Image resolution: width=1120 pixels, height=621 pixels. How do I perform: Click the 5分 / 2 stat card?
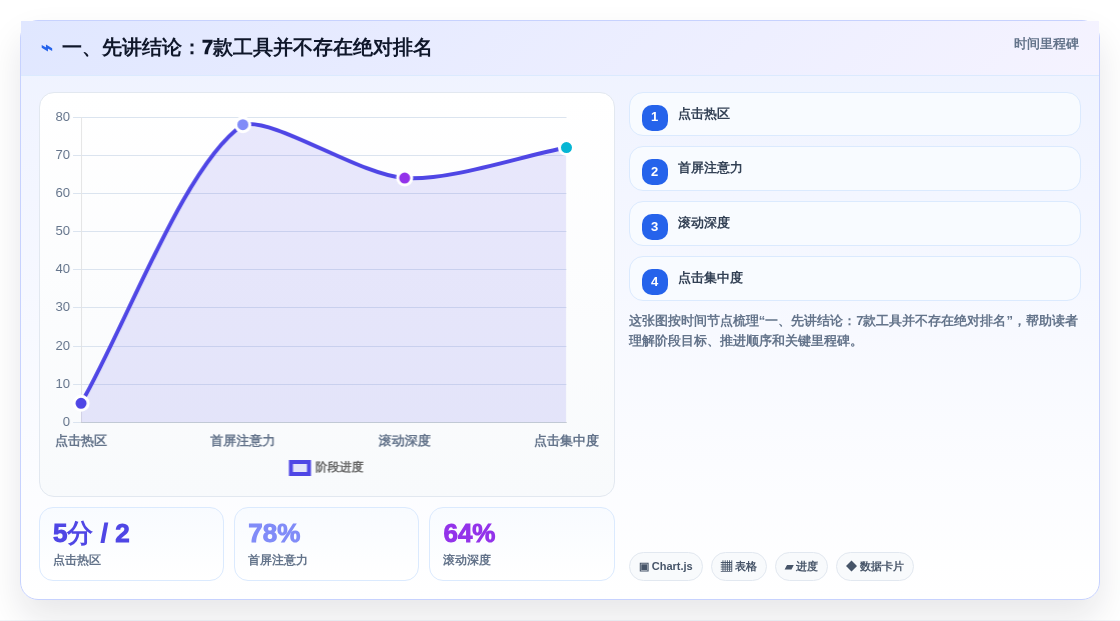point(131,544)
